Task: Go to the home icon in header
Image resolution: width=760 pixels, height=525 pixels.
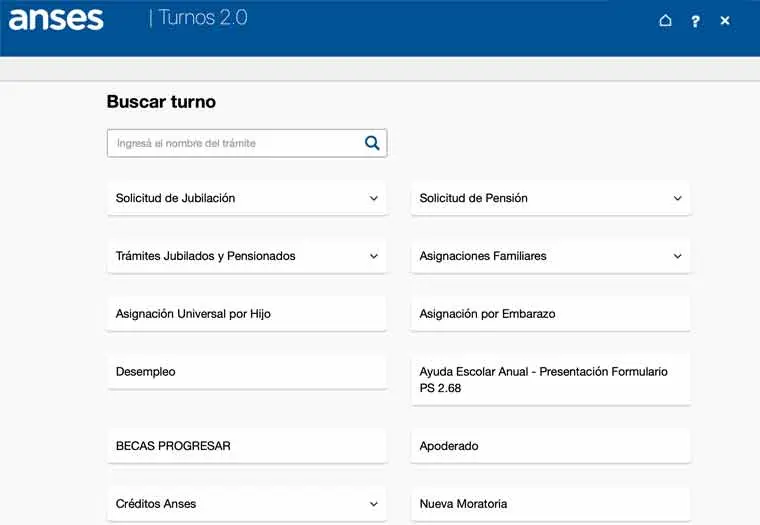Action: coord(665,20)
